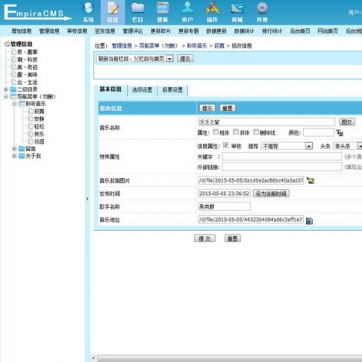Click the 二级目录 folder icon
362x362 pixels.
click(13, 89)
